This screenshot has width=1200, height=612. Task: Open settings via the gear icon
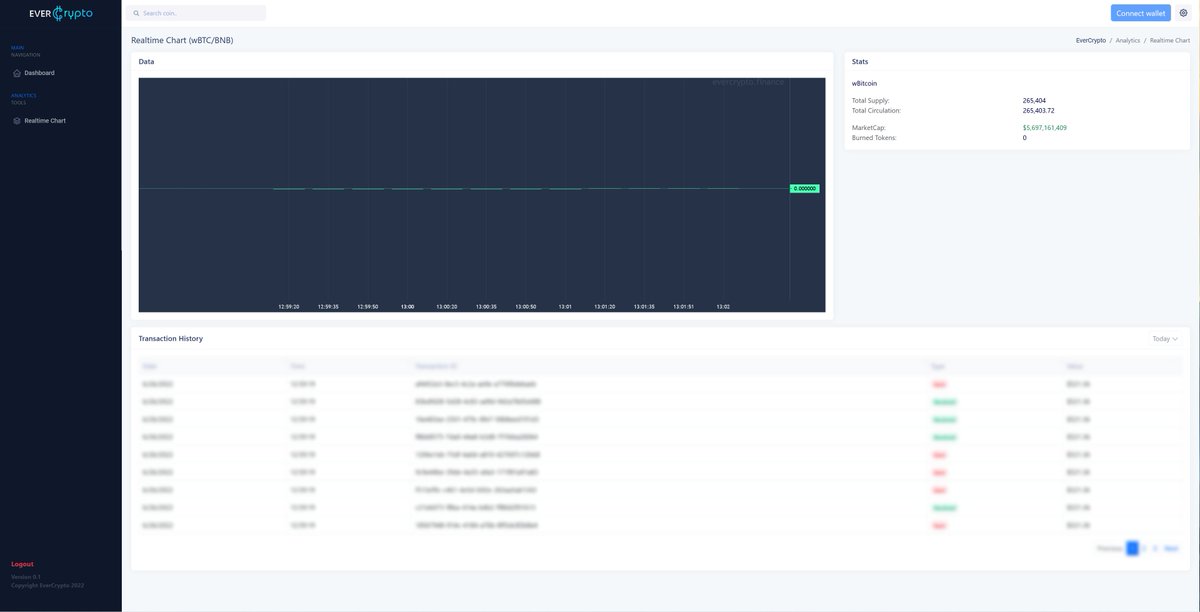(x=1183, y=13)
